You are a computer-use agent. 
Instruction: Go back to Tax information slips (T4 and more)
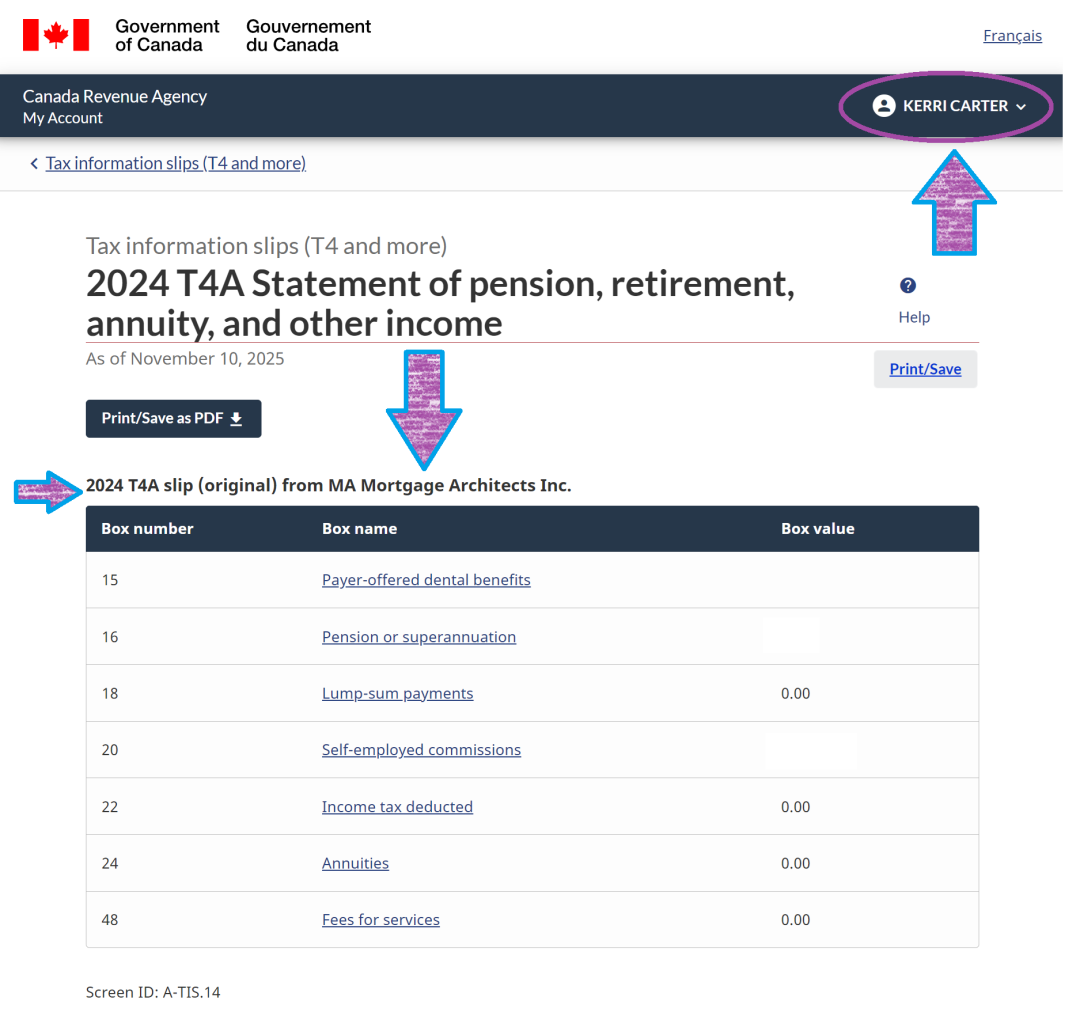click(176, 163)
